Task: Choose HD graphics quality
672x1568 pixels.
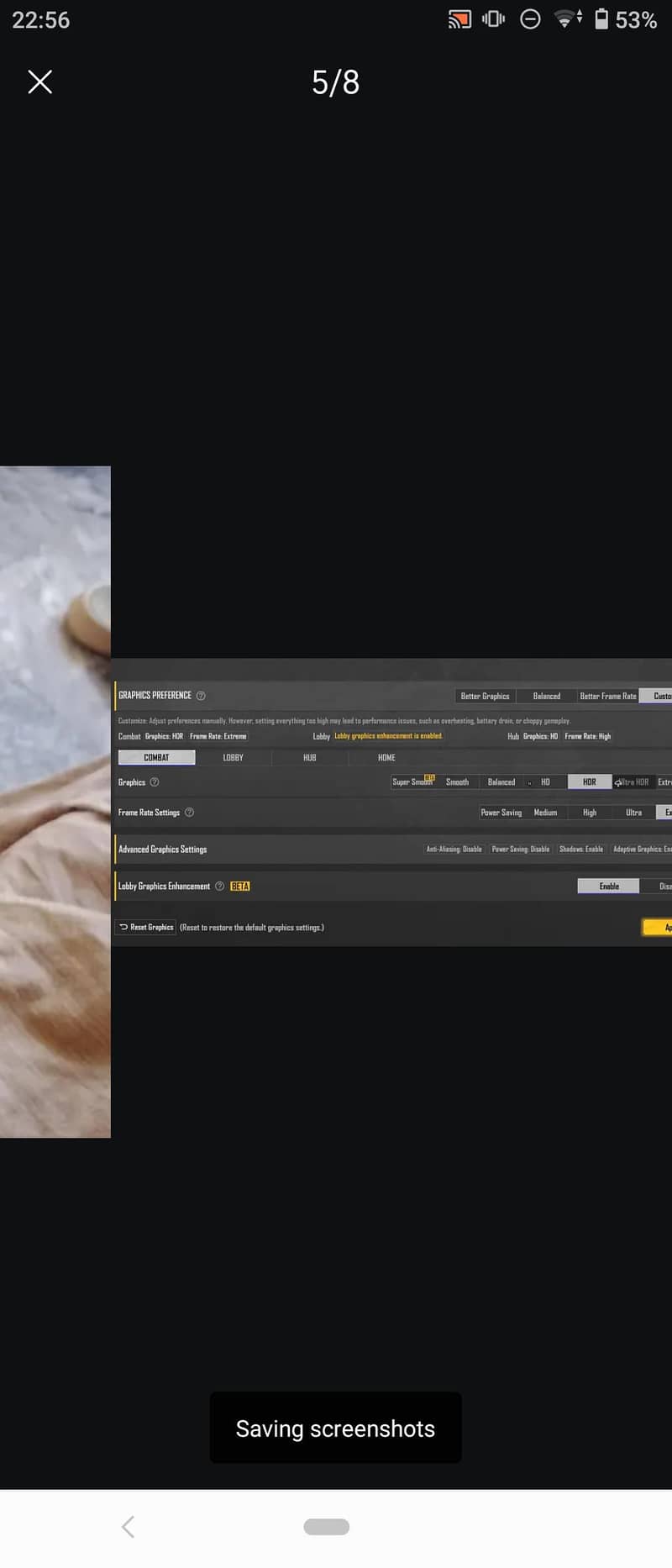Action: pyautogui.click(x=545, y=782)
